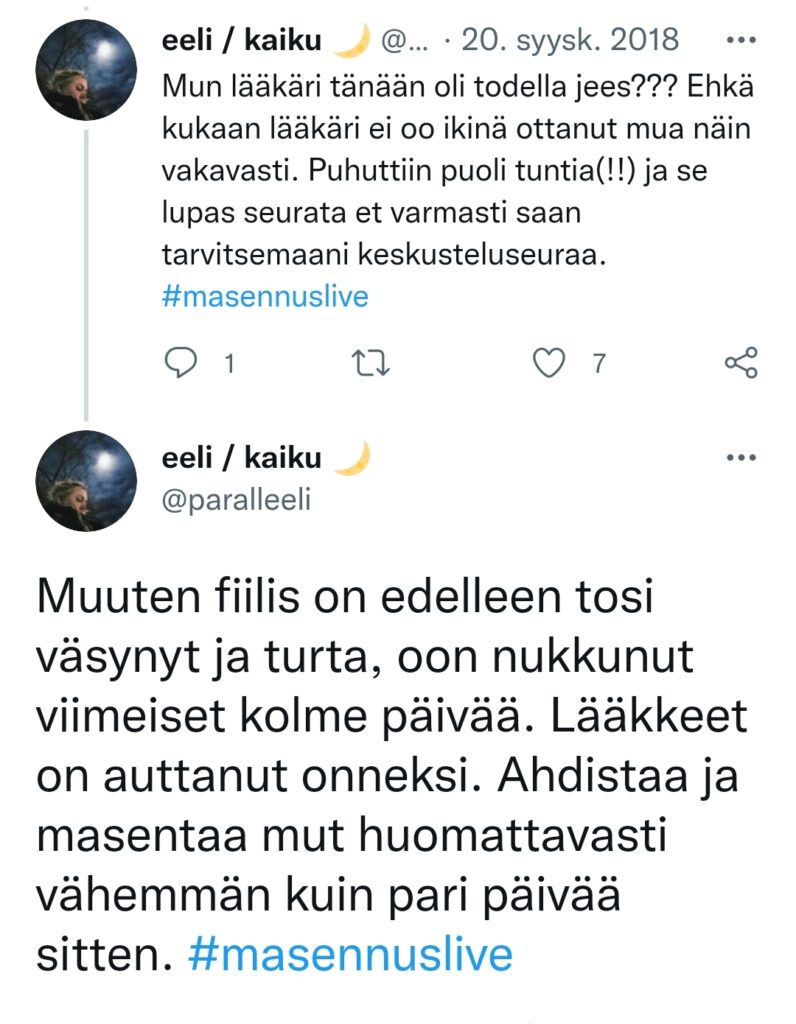
Task: Select 'eeli / kaiku' name above @paralleeli
Action: (x=241, y=458)
